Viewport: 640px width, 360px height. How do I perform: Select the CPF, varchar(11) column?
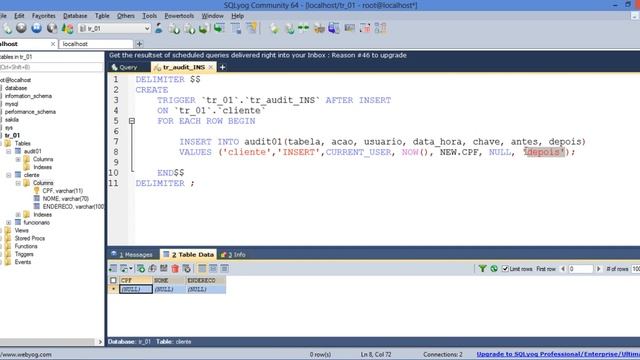tap(62, 191)
